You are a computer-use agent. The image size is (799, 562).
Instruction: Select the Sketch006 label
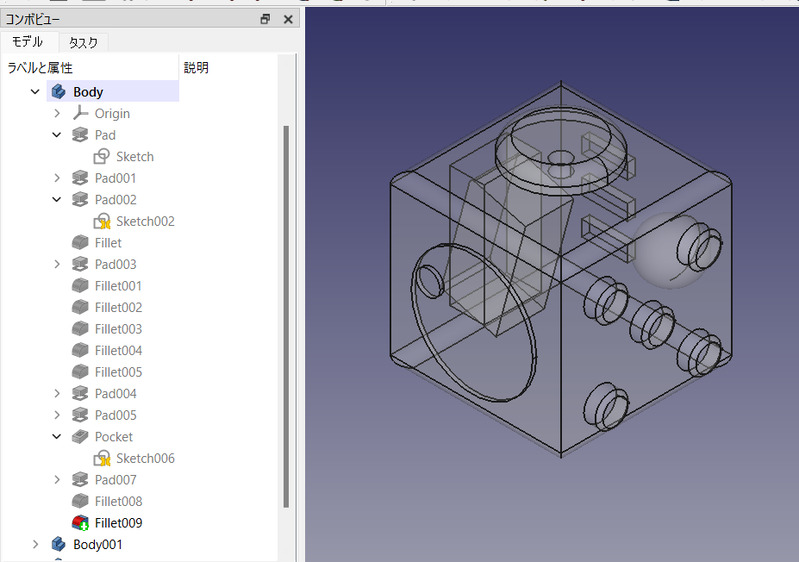[x=145, y=458]
